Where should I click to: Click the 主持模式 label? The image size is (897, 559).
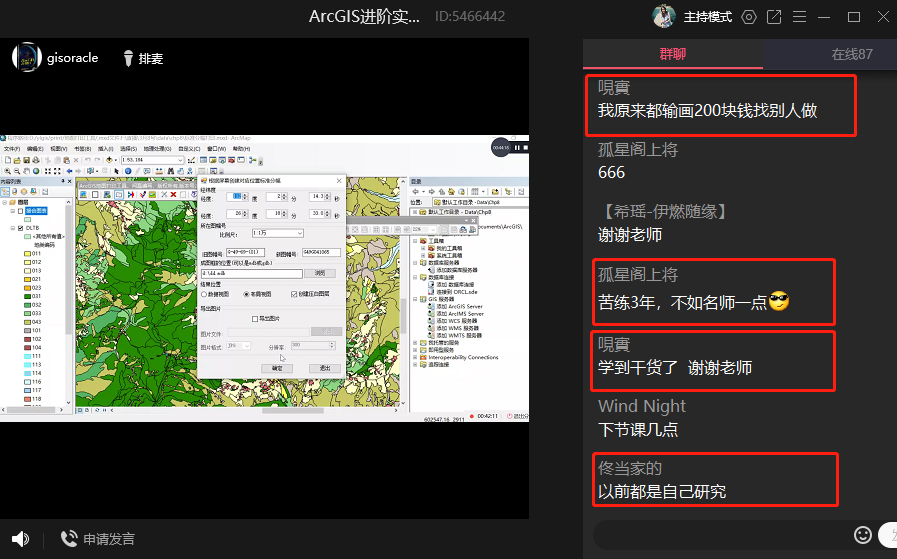pos(708,17)
